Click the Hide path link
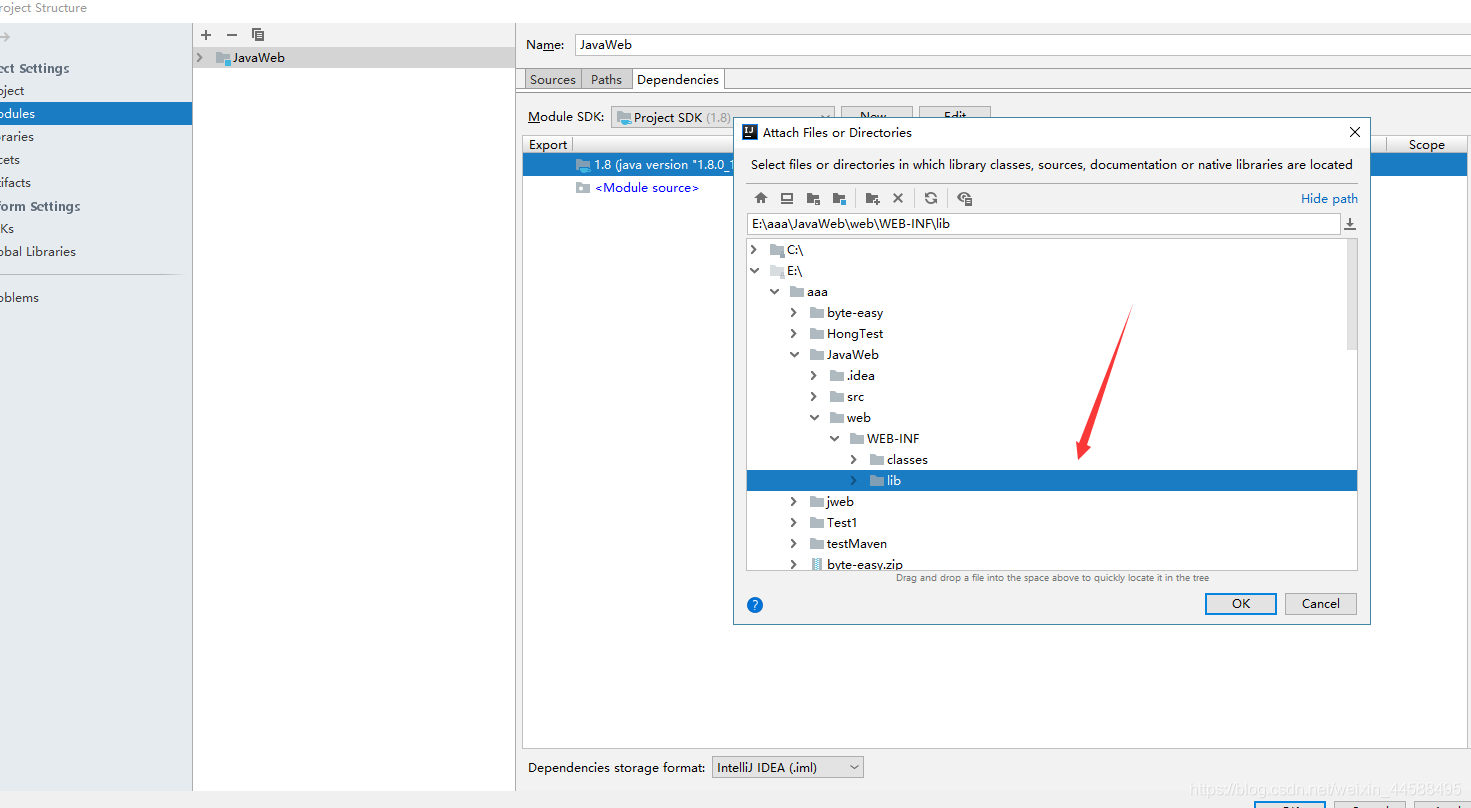This screenshot has height=808, width=1471. pyautogui.click(x=1329, y=199)
